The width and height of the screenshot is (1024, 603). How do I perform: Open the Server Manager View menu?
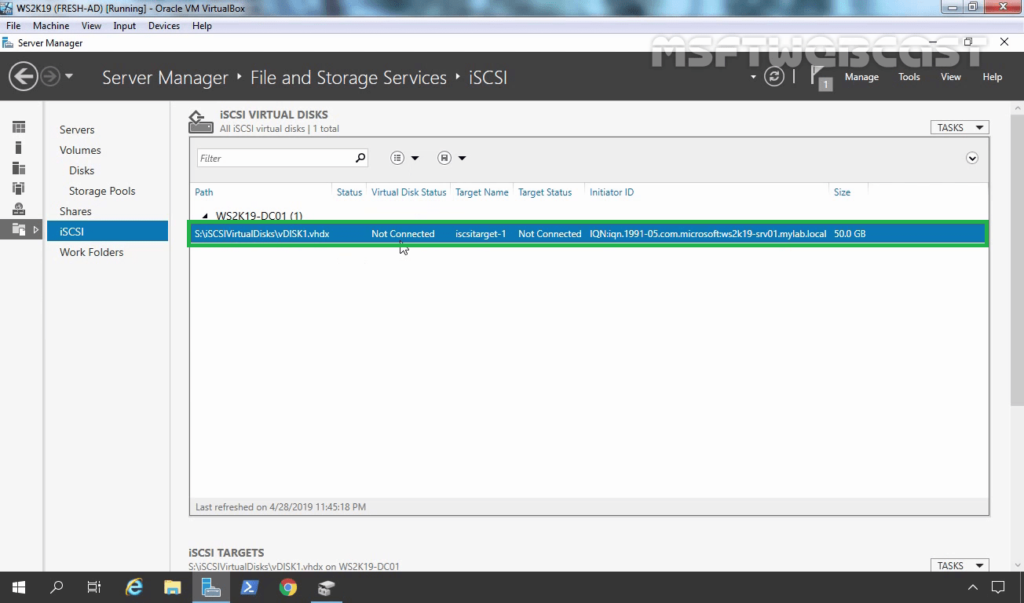[x=950, y=77]
